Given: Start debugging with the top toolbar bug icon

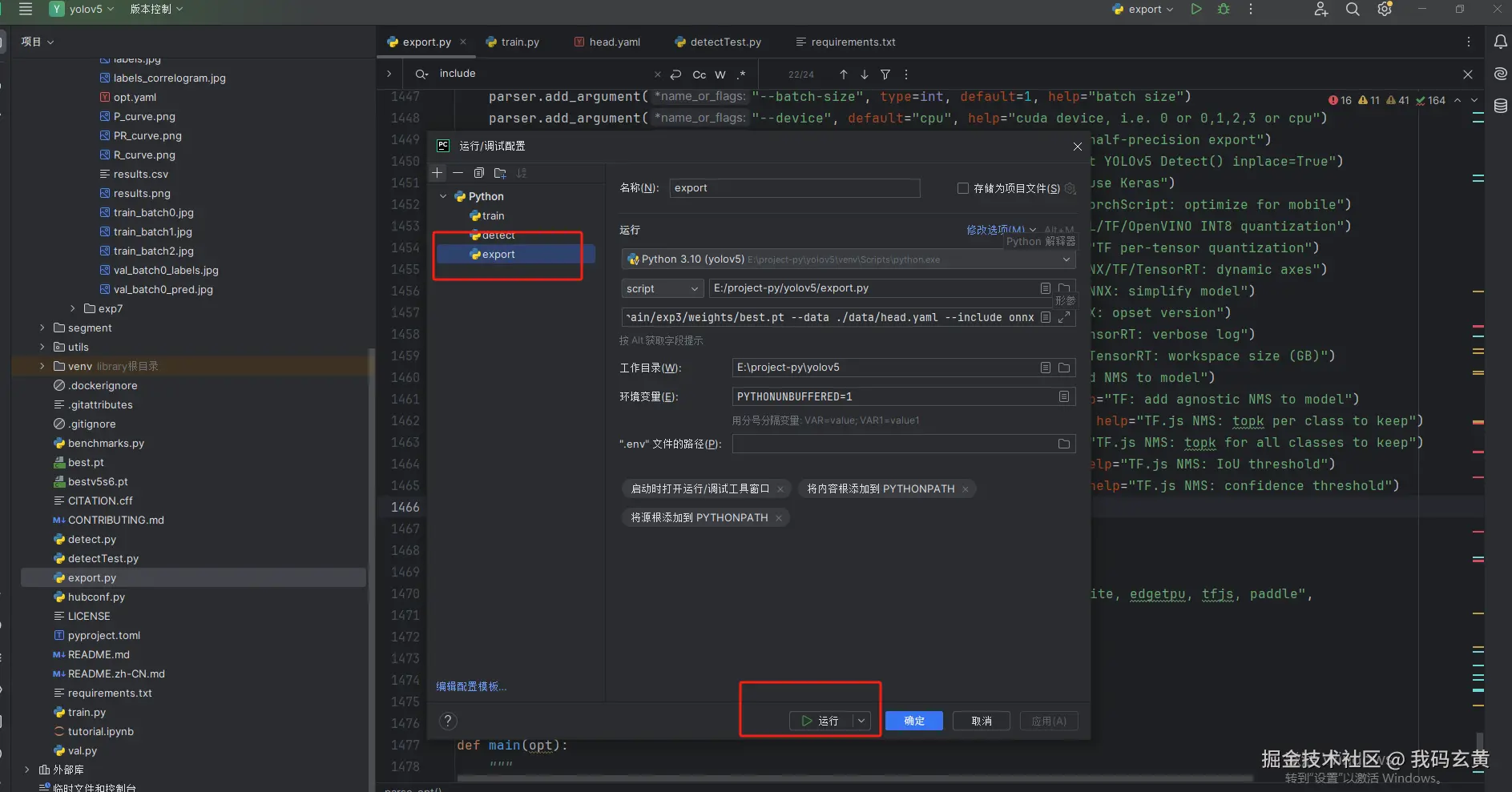Looking at the screenshot, I should [1224, 9].
